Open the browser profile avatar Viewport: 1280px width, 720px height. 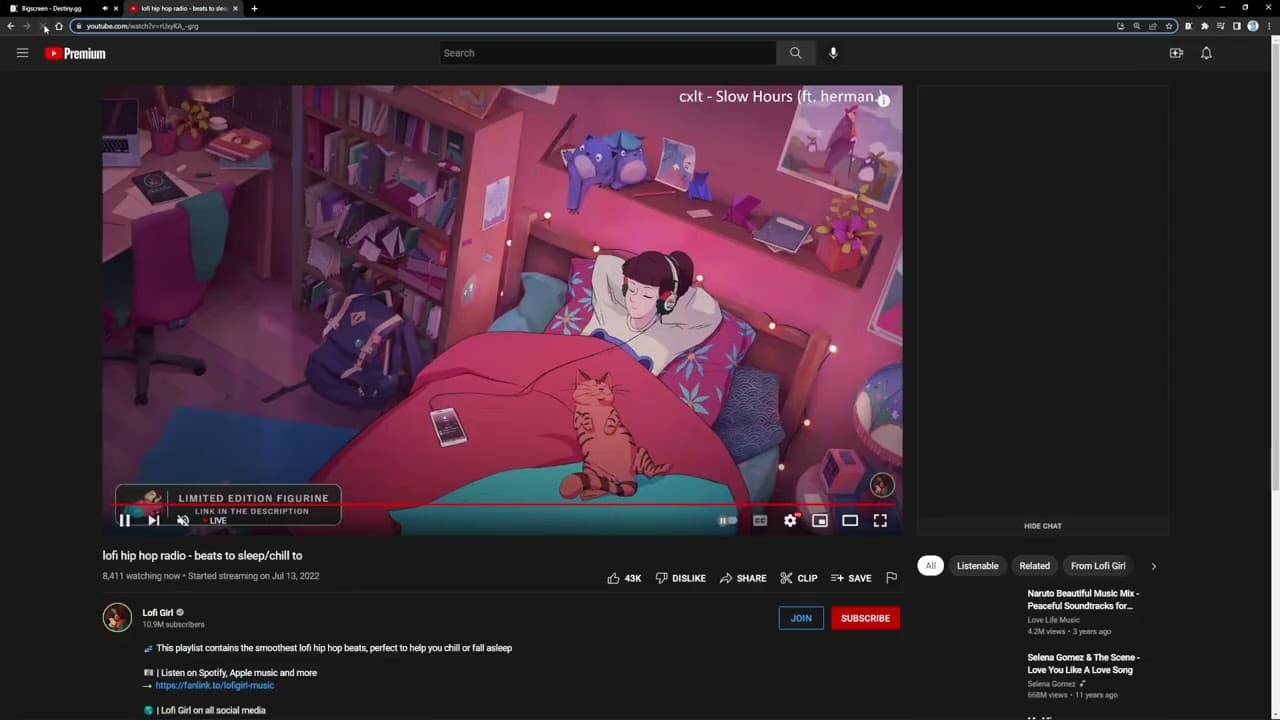1253,26
